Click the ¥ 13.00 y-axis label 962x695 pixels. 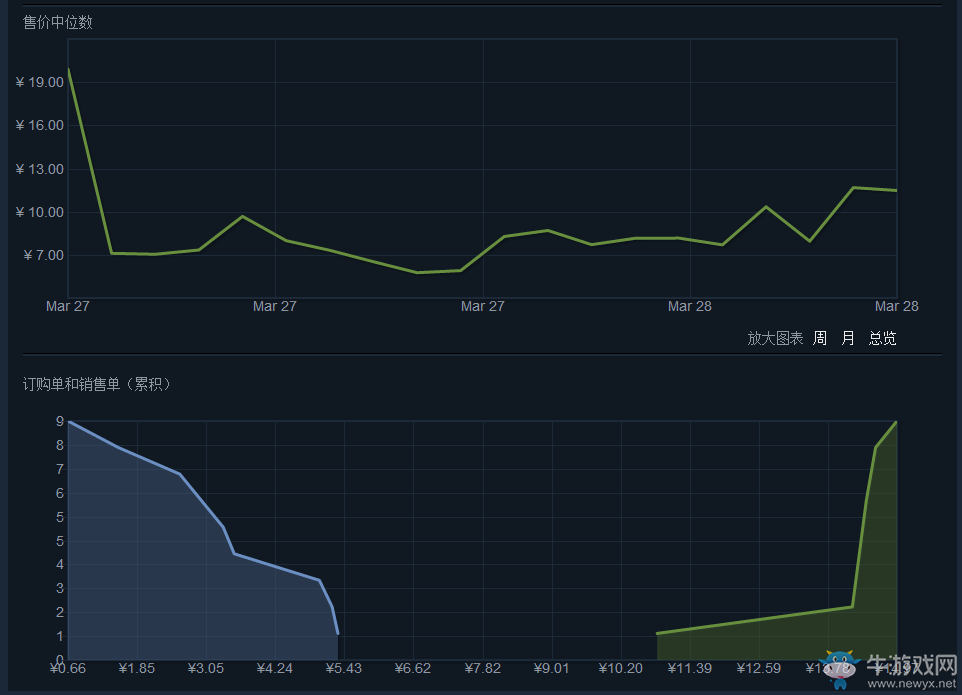point(40,169)
